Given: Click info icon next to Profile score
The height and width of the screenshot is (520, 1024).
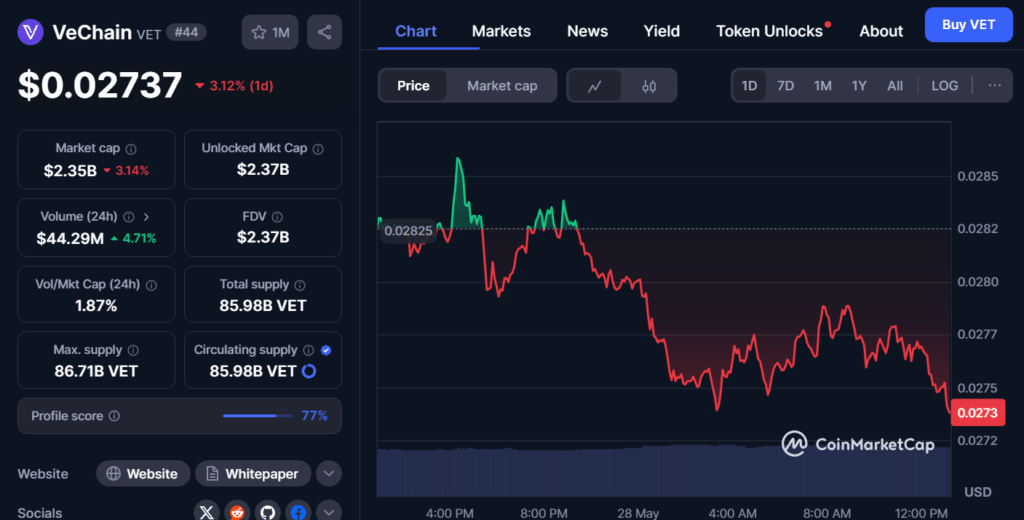Looking at the screenshot, I should (x=114, y=416).
